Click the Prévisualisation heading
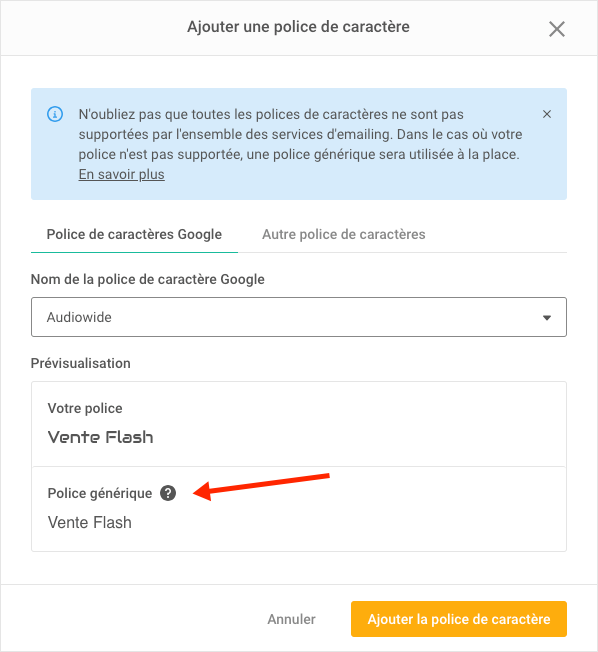 81,363
